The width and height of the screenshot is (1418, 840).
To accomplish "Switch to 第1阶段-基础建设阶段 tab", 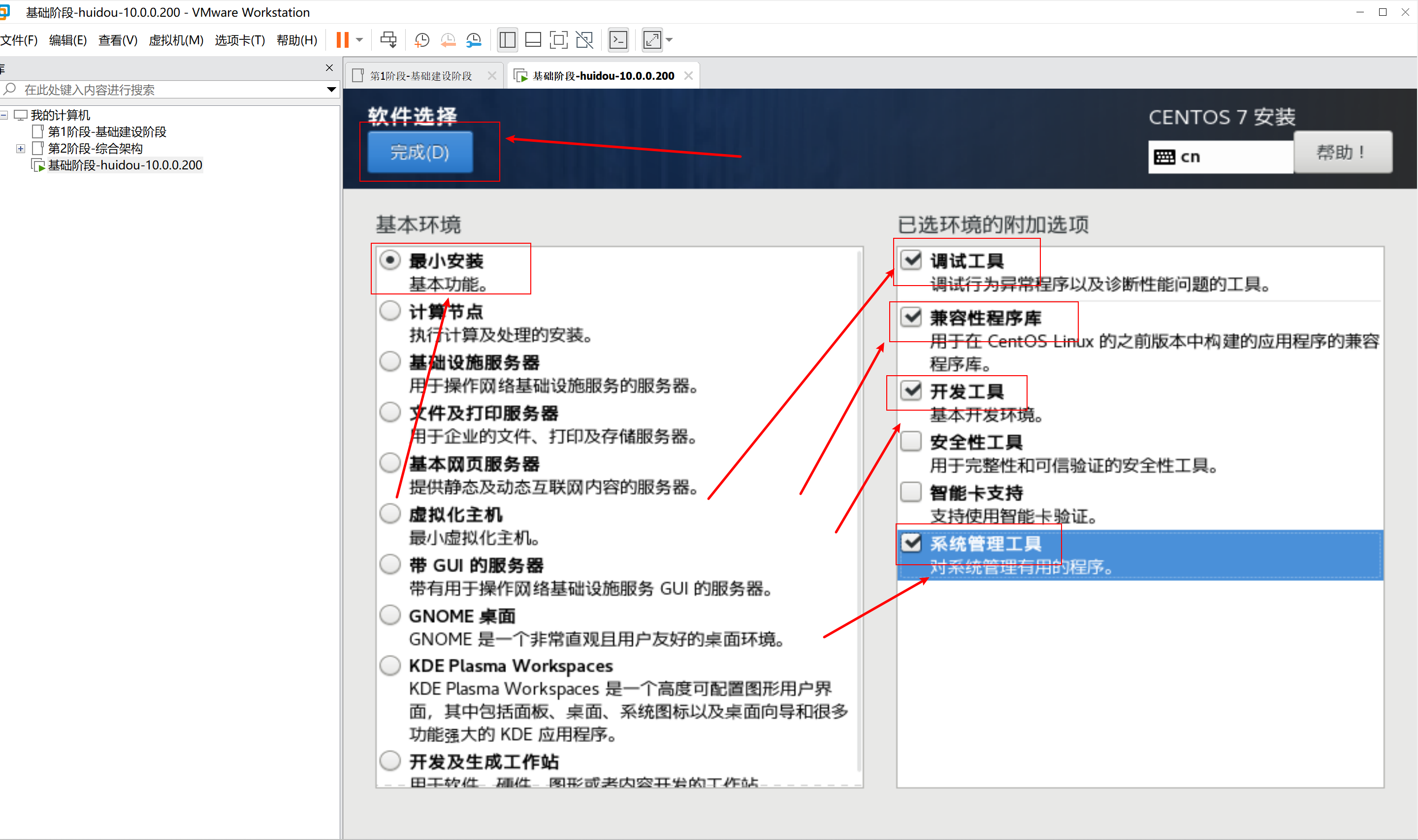I will click(420, 76).
